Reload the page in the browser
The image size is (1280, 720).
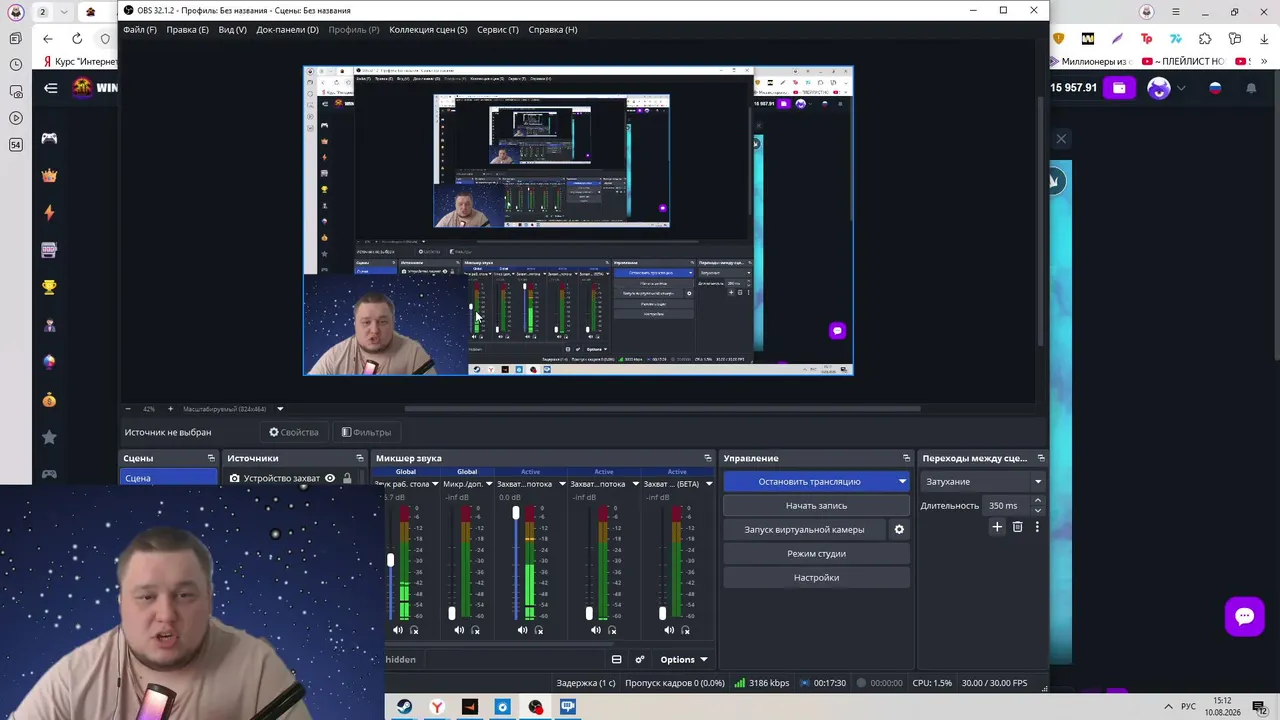pos(77,39)
